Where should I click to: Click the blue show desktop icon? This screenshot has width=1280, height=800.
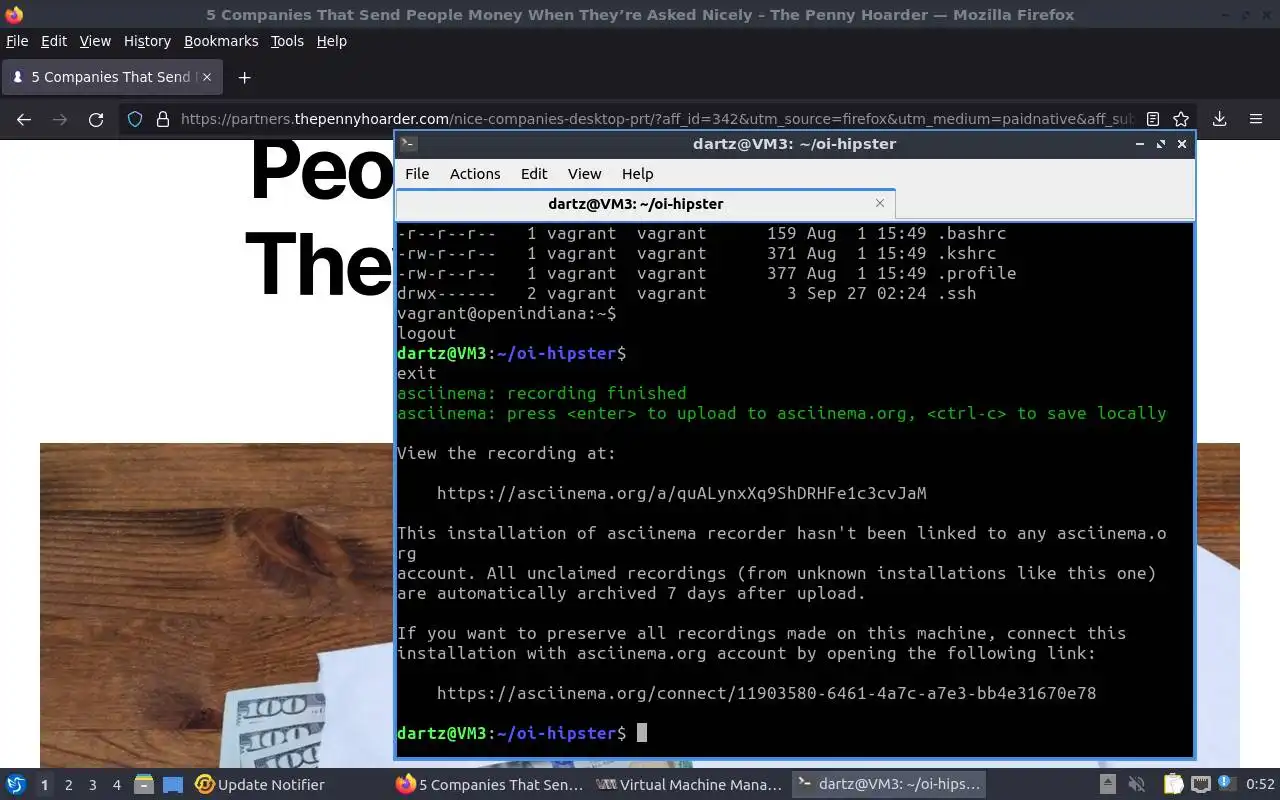coord(173,785)
